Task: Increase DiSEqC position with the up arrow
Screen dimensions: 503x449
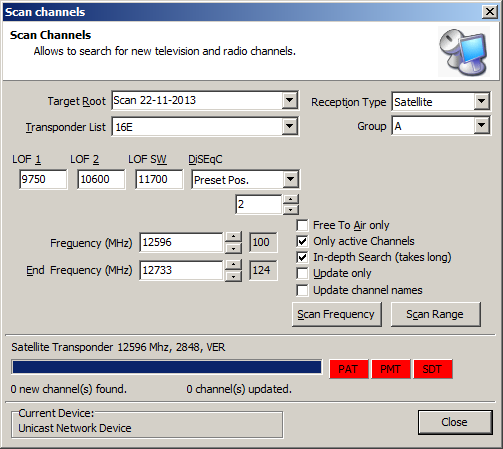Action: (x=291, y=199)
